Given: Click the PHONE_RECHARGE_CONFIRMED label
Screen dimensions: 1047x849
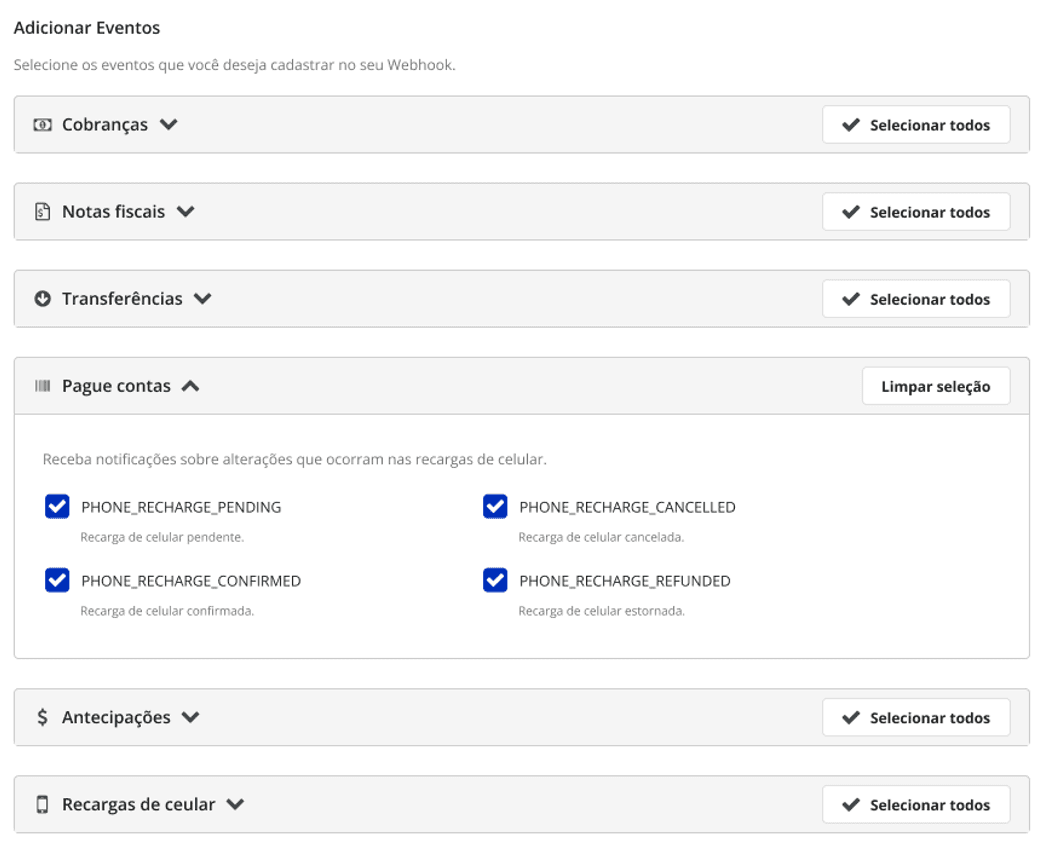Looking at the screenshot, I should pos(191,581).
